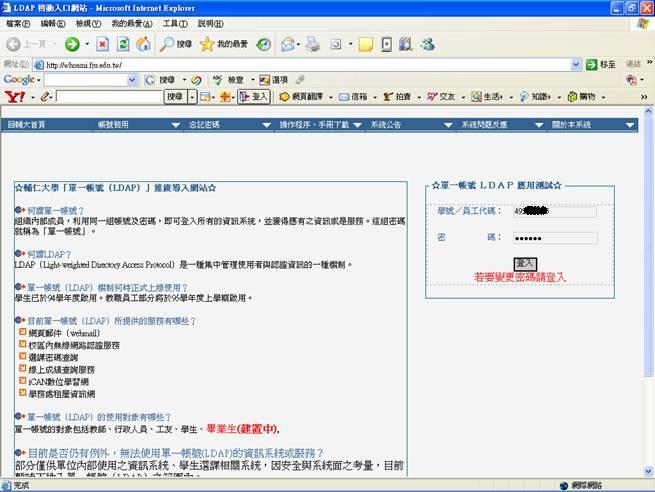Click the Yahoo! logo icon
Viewport: 655px width, 492px height.
pos(15,97)
